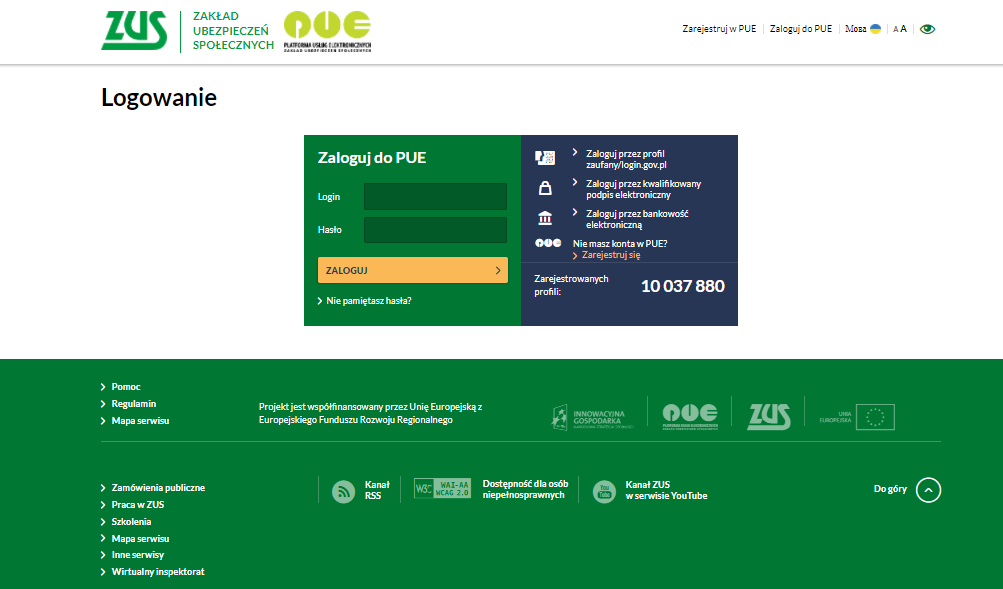Open the Nie pamiętasz hasła? link
Screen dimensions: 1003x589
pos(368,301)
